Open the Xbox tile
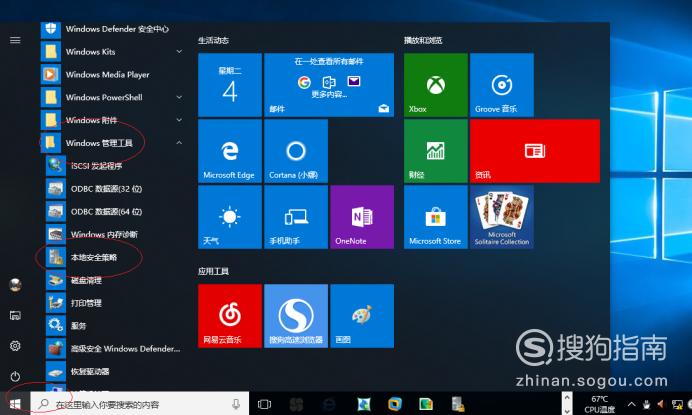Image resolution: width=692 pixels, height=415 pixels. coord(436,85)
